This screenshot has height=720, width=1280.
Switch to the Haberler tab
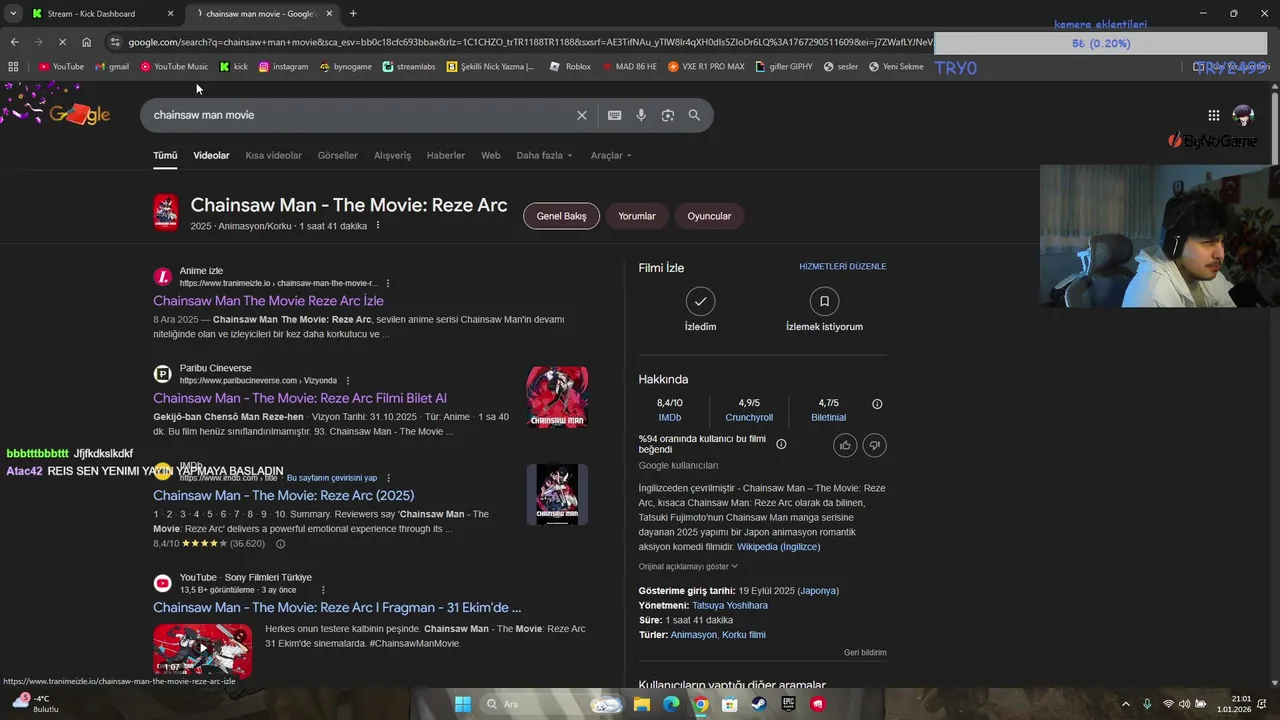(445, 155)
